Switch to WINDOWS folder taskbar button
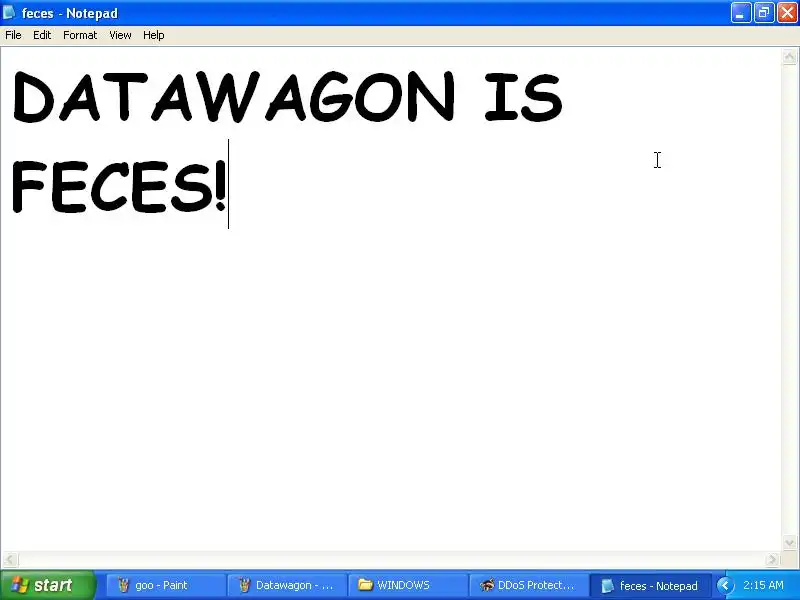Image resolution: width=800 pixels, height=600 pixels. click(x=408, y=585)
